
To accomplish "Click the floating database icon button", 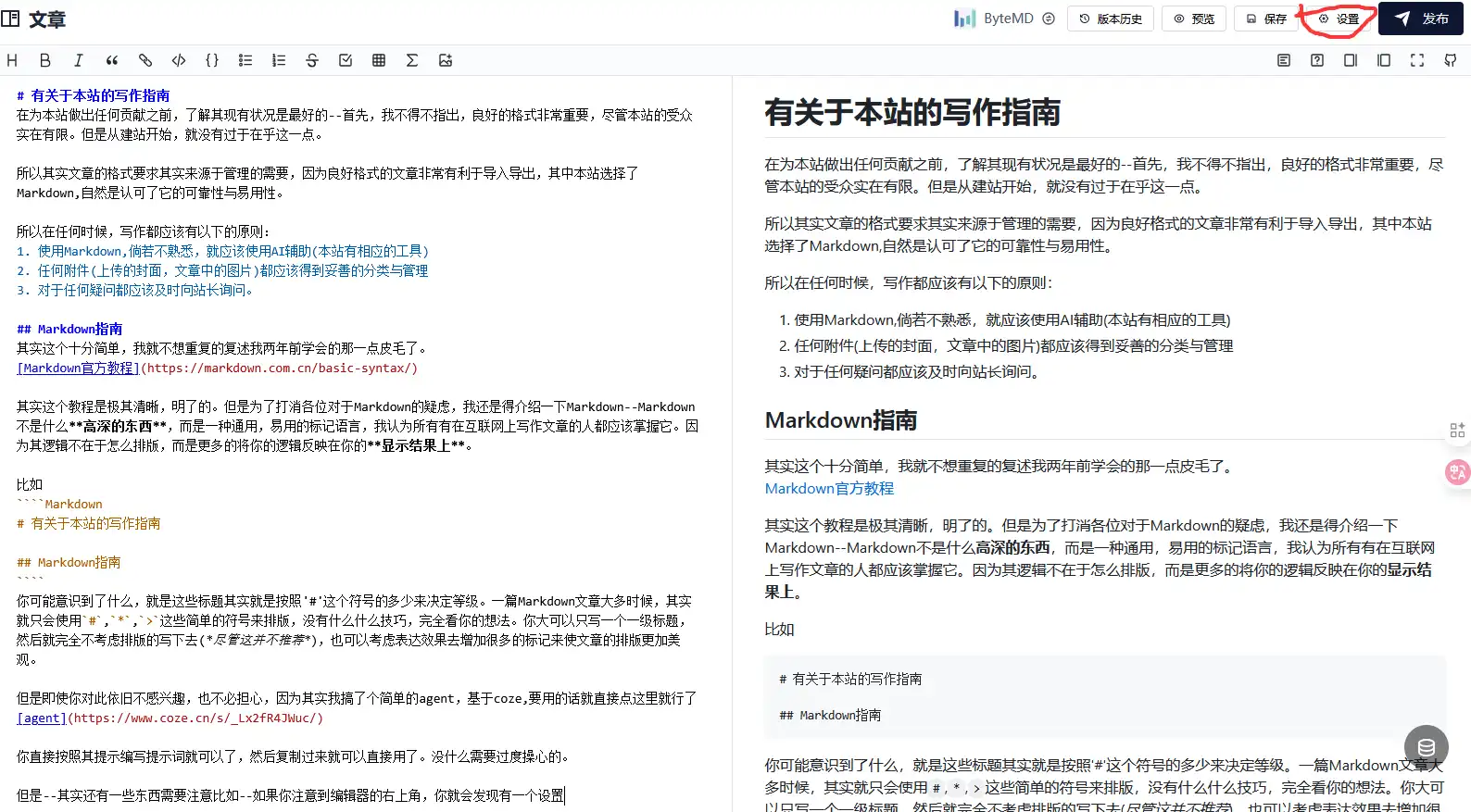I will (x=1427, y=747).
